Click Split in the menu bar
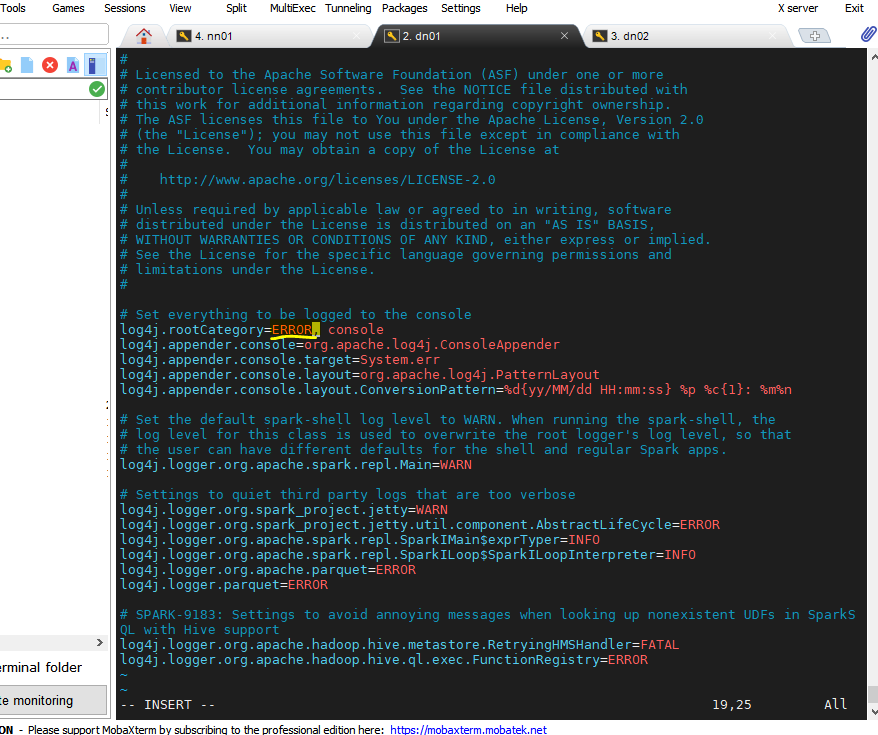This screenshot has height=735, width=878. point(236,8)
